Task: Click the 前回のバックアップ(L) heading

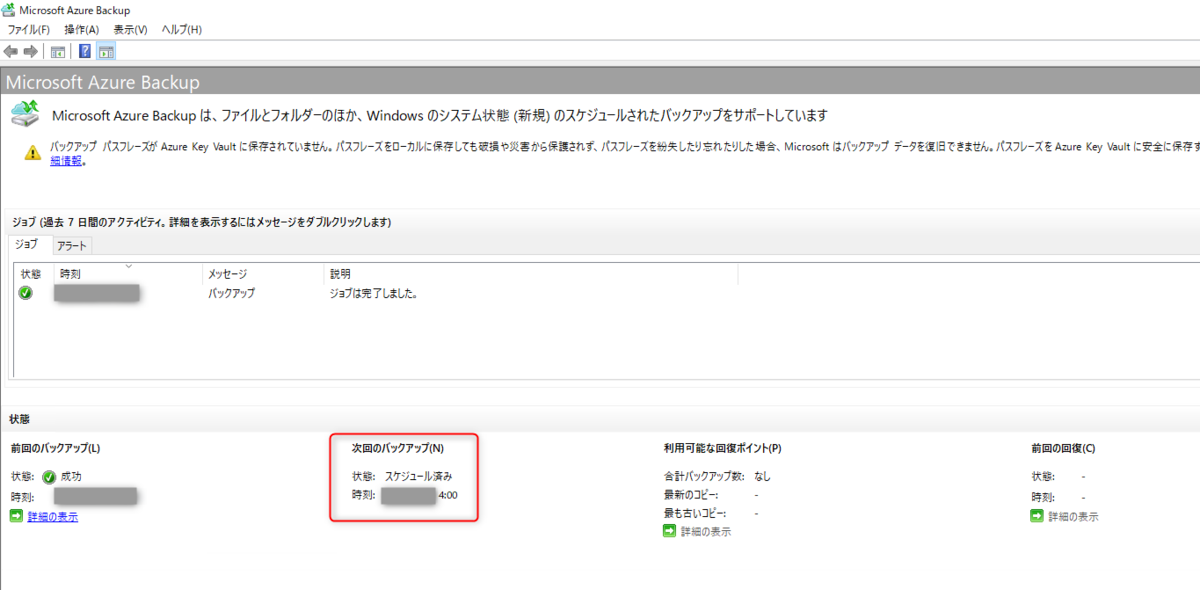Action: tap(55, 449)
